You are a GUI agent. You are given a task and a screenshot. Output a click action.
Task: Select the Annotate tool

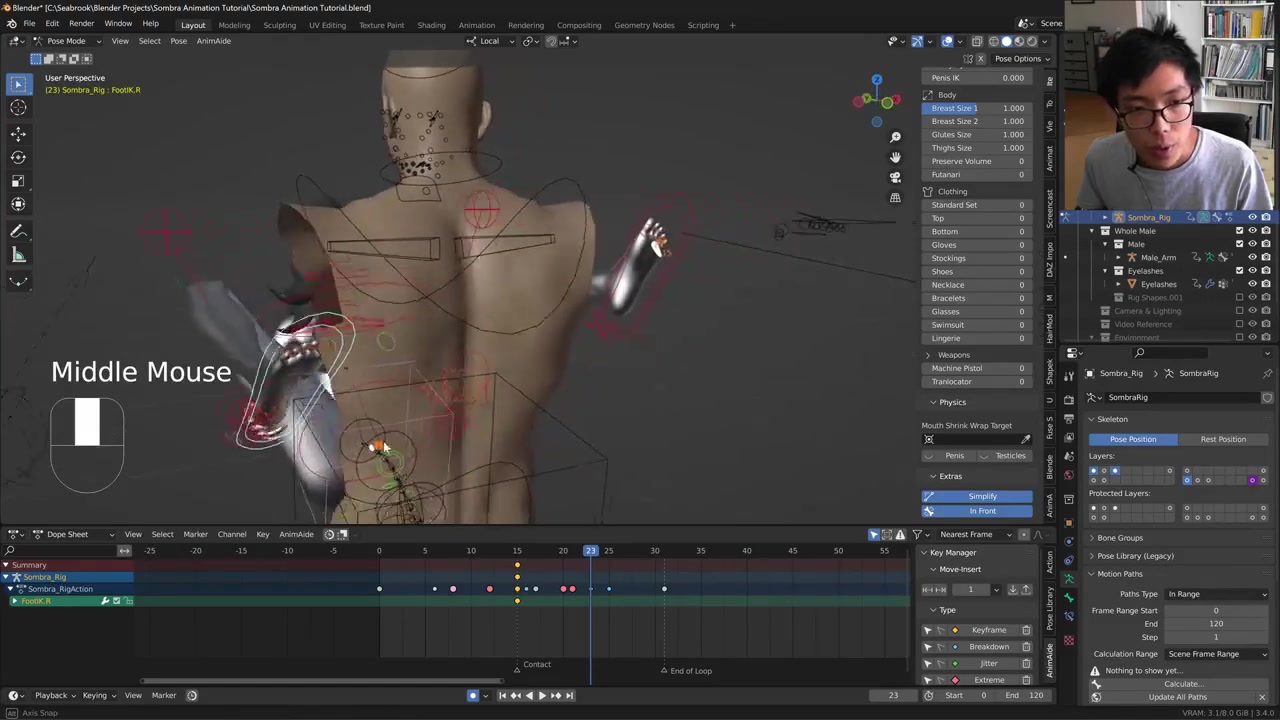[x=18, y=231]
